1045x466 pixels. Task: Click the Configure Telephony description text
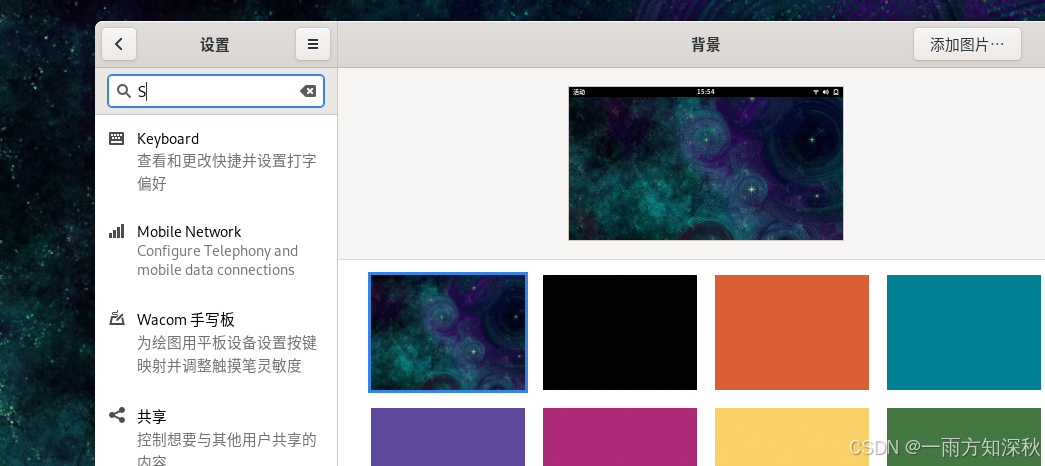(x=217, y=261)
